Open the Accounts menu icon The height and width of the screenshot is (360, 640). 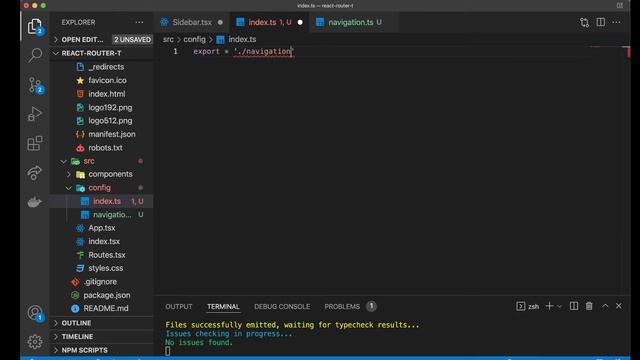[x=35, y=313]
